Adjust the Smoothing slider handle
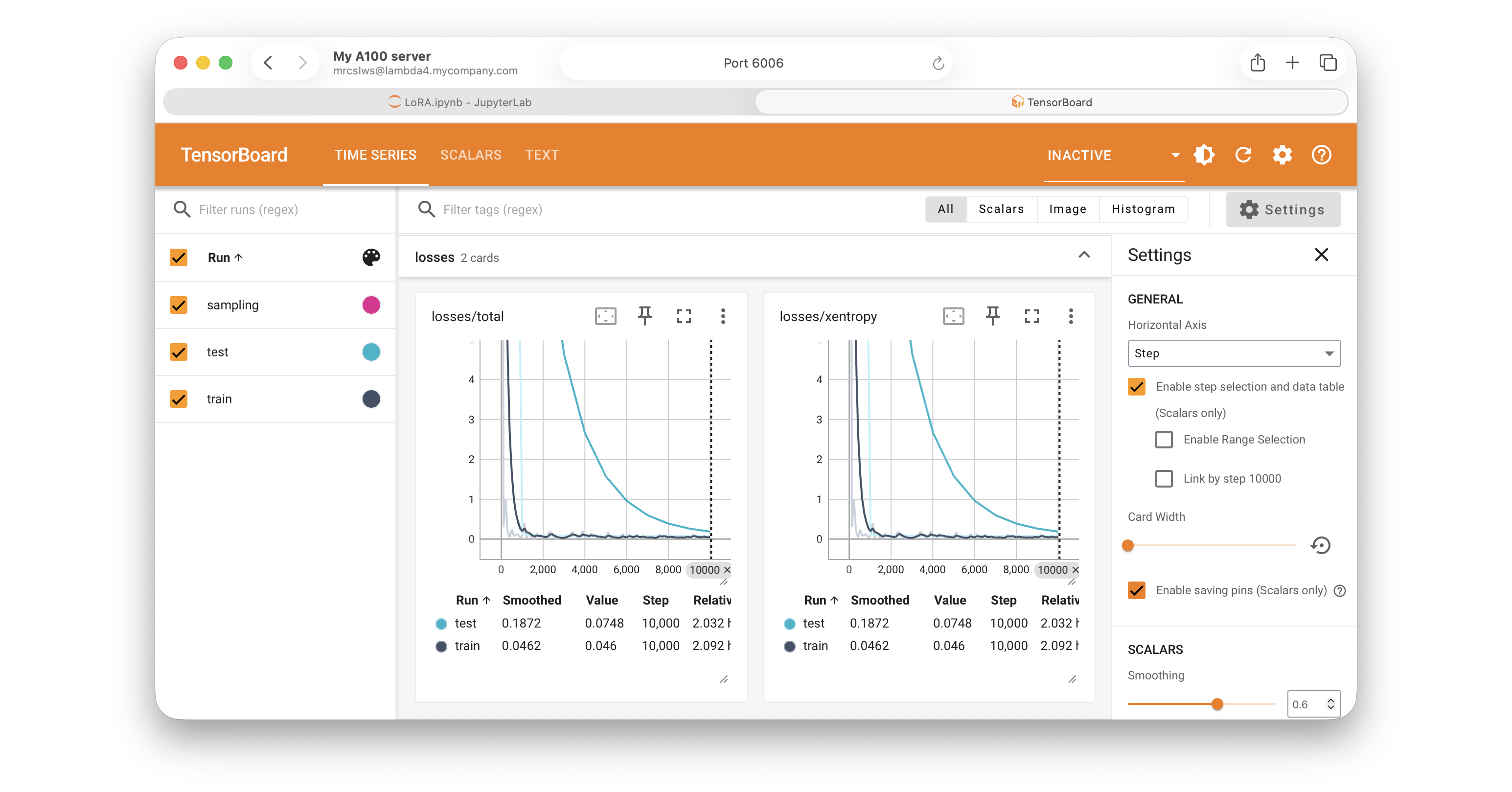This screenshot has width=1512, height=792. click(x=1217, y=704)
